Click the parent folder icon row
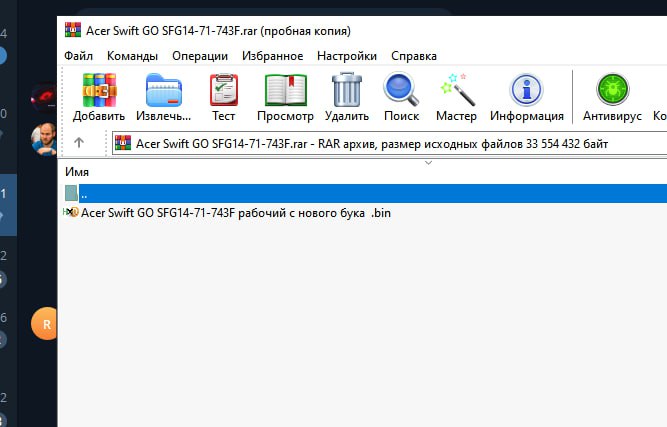The width and height of the screenshot is (667, 427). 71,193
